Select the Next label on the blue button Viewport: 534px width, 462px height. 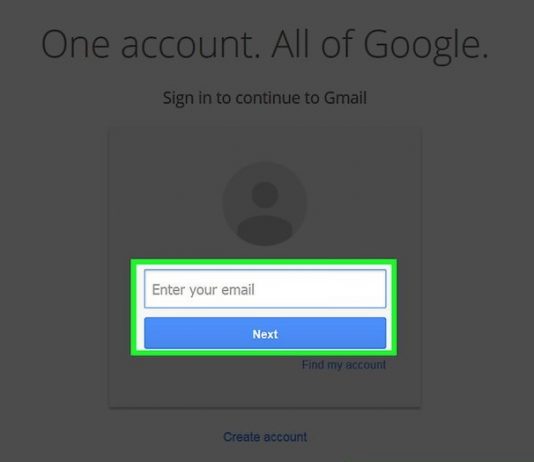(265, 334)
